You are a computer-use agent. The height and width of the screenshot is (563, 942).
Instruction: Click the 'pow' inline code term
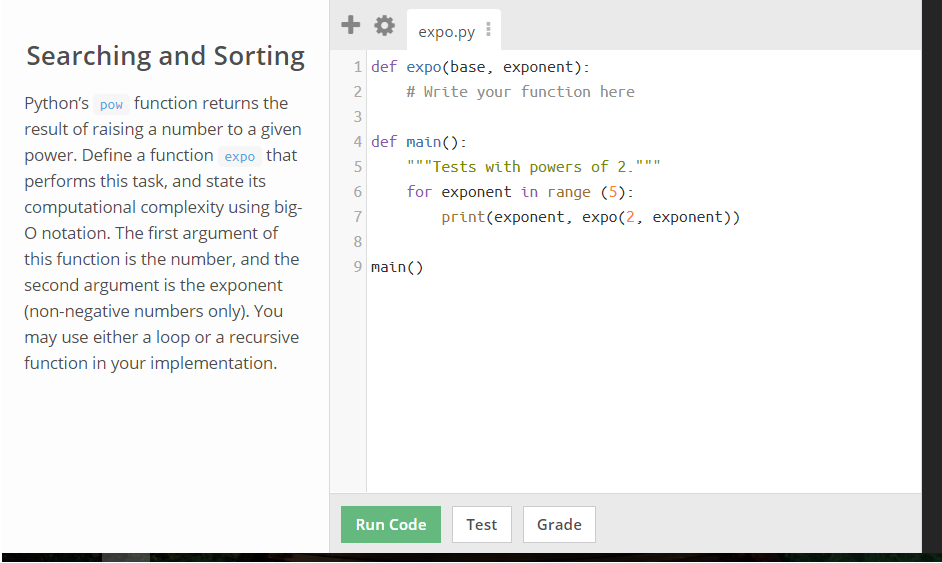(111, 105)
